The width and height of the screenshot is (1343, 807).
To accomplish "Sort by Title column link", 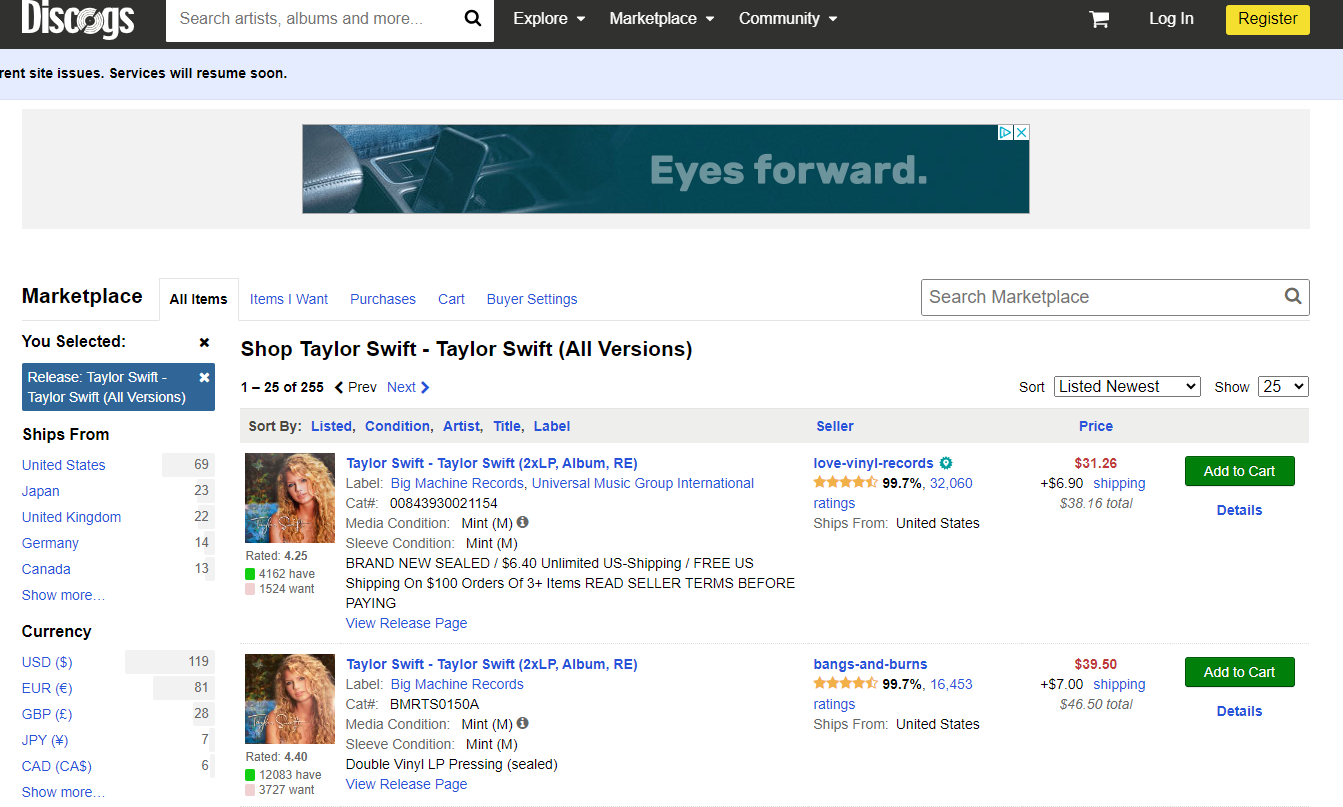I will [x=507, y=426].
